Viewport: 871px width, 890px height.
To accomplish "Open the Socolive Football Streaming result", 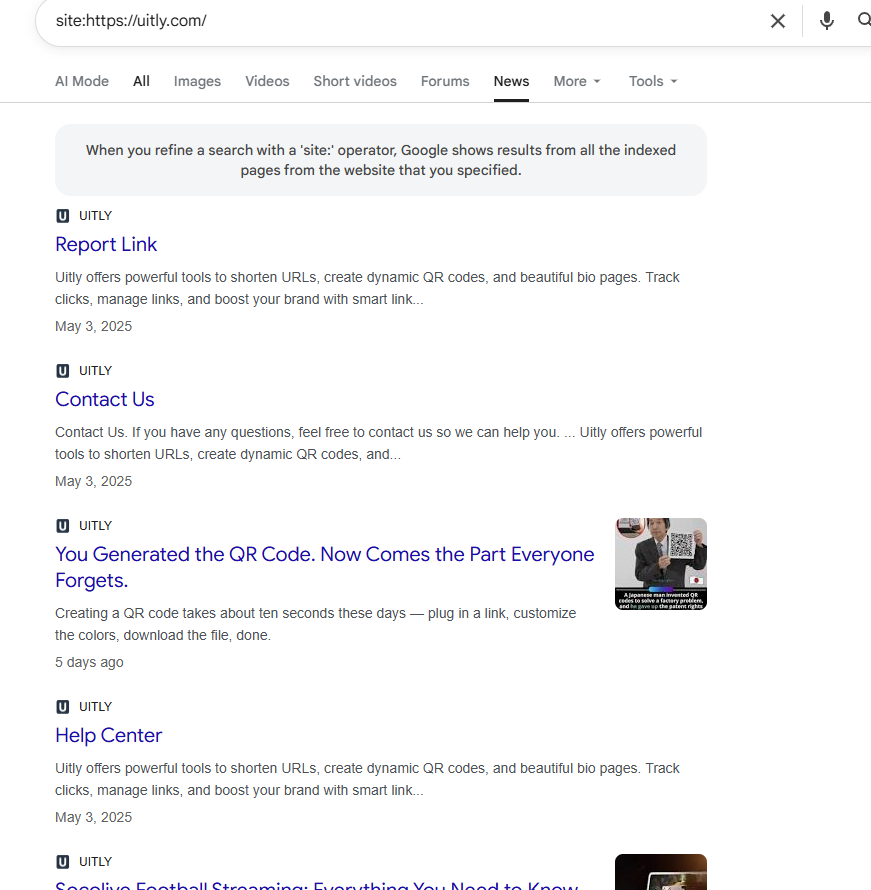I will tap(317, 885).
